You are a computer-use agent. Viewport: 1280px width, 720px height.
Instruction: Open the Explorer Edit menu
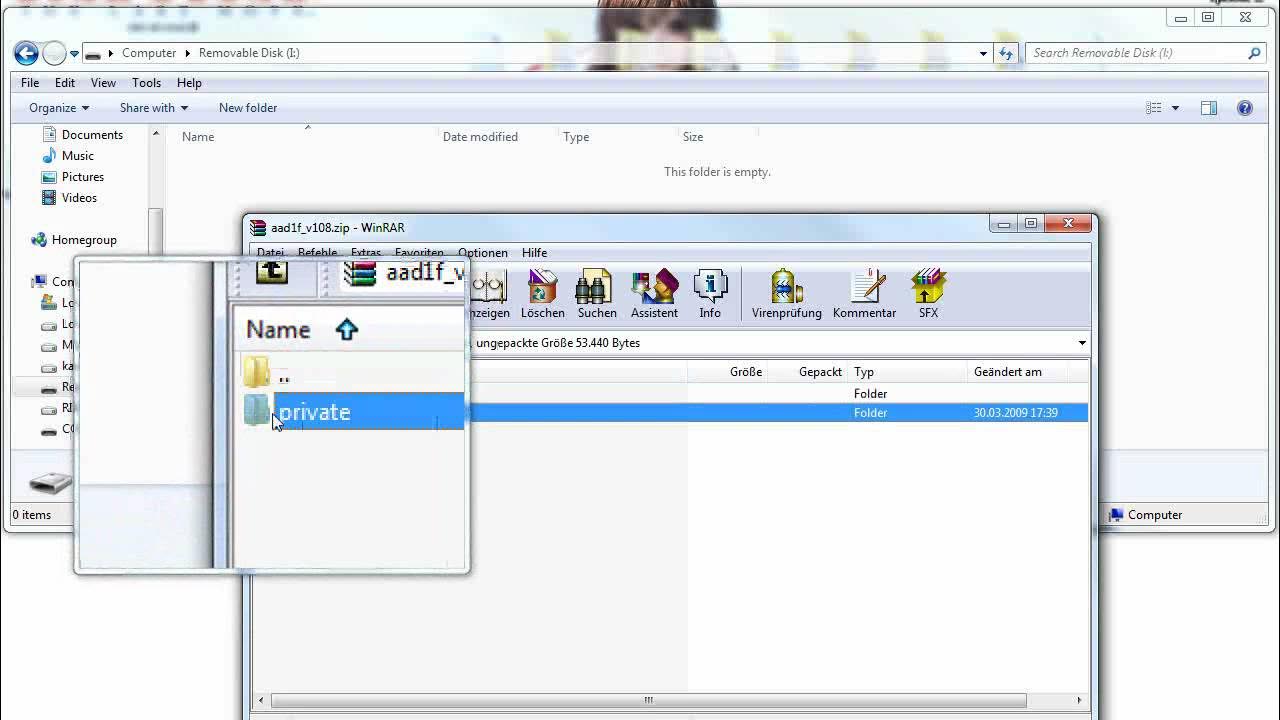point(65,83)
